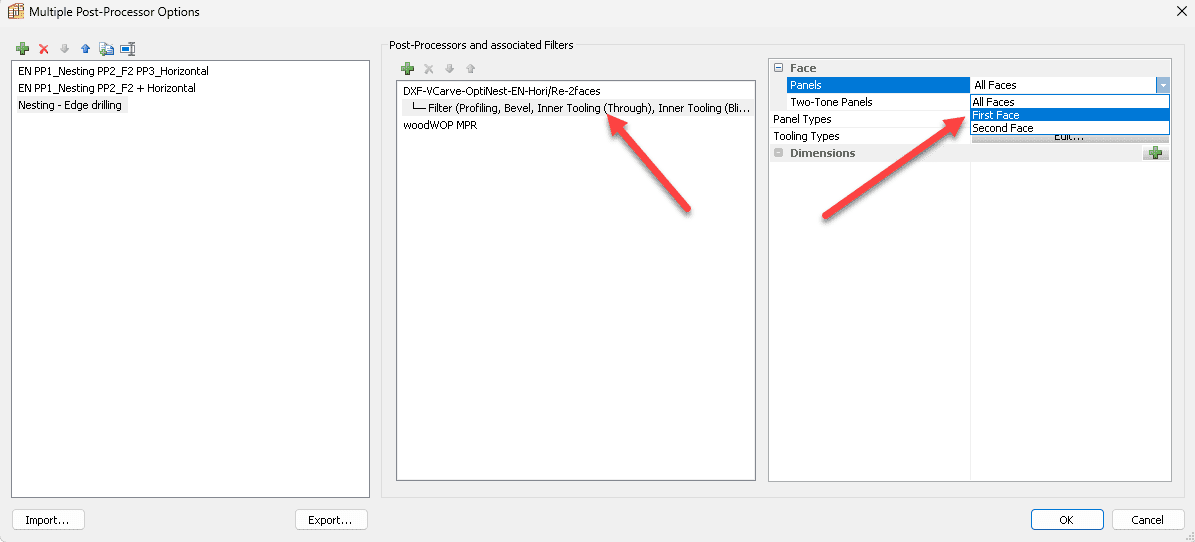Screen dimensions: 1195x542
Task: Select the Nesting - Edge drilling entry
Action: pos(70,105)
